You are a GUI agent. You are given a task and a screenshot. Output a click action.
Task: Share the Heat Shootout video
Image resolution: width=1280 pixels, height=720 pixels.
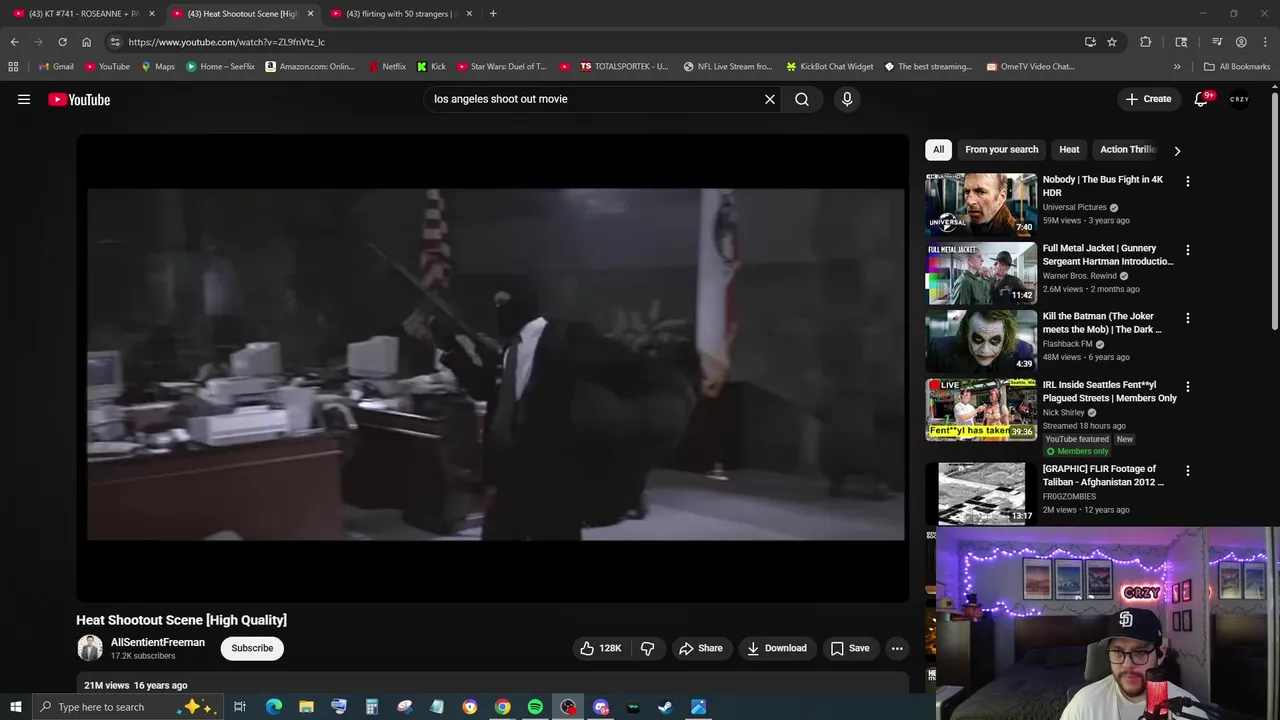[701, 648]
